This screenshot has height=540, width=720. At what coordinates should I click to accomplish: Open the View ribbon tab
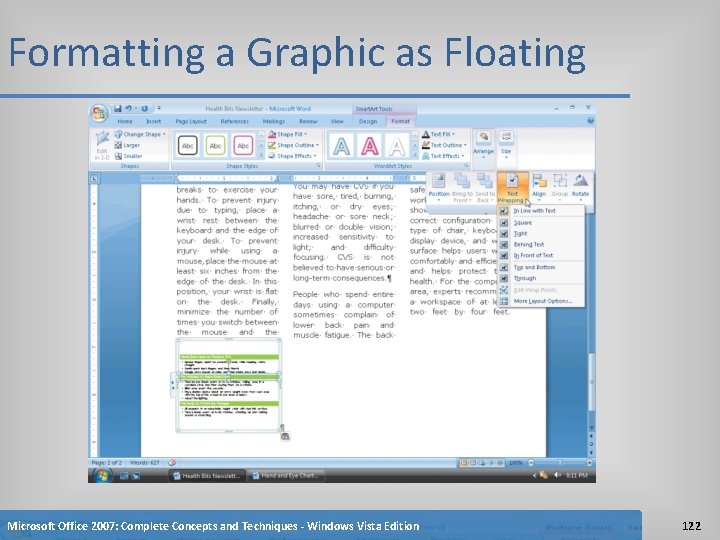click(337, 121)
